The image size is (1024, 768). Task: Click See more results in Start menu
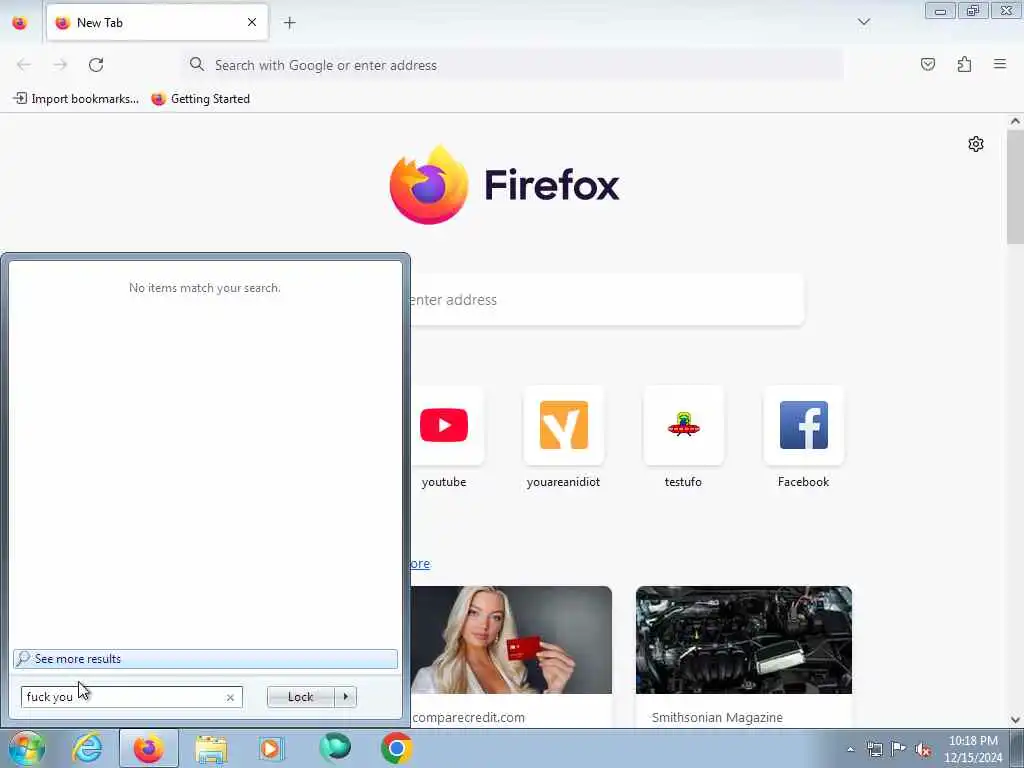(205, 659)
